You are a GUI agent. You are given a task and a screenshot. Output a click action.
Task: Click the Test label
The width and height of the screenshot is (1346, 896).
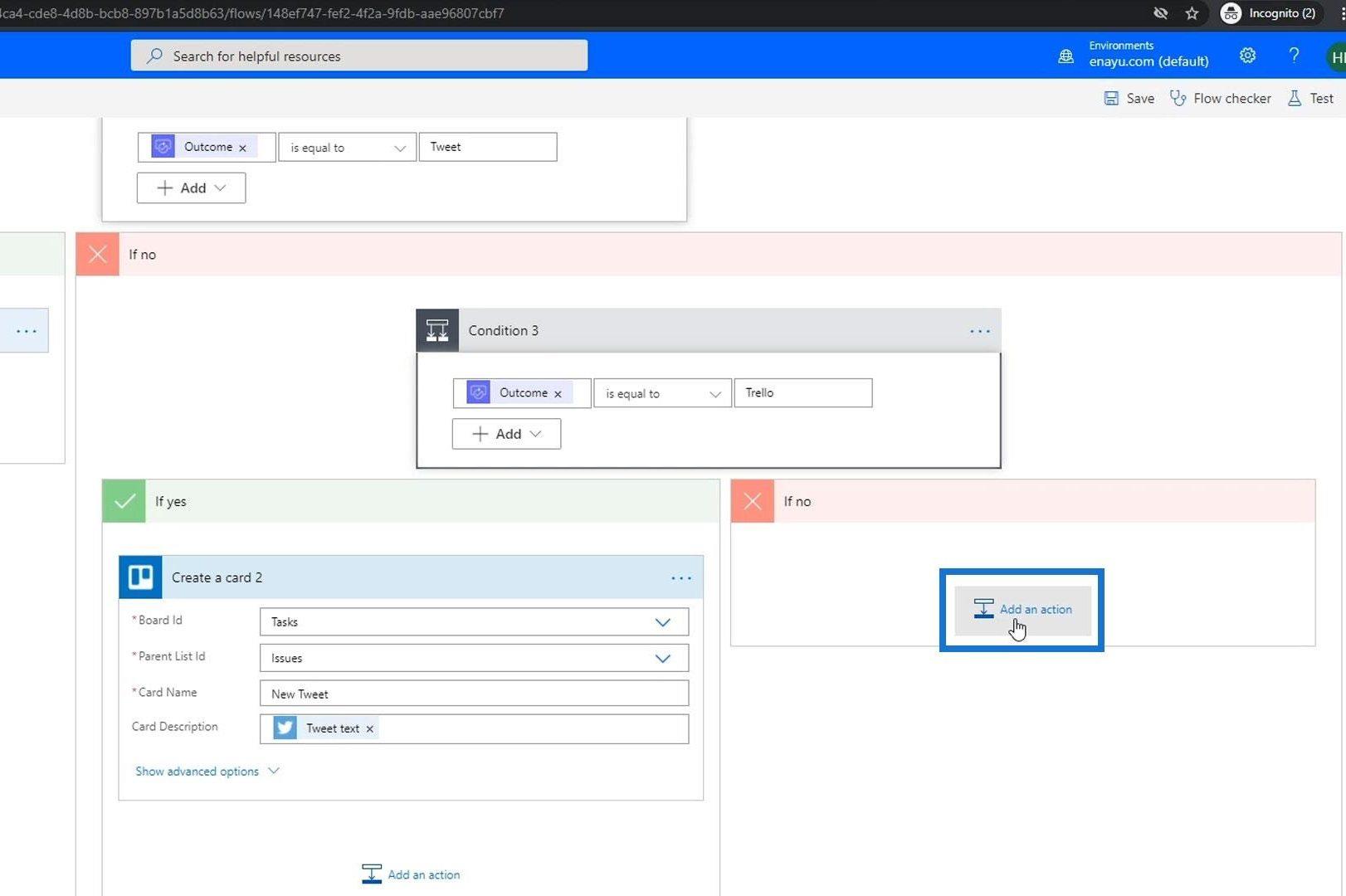(1322, 98)
